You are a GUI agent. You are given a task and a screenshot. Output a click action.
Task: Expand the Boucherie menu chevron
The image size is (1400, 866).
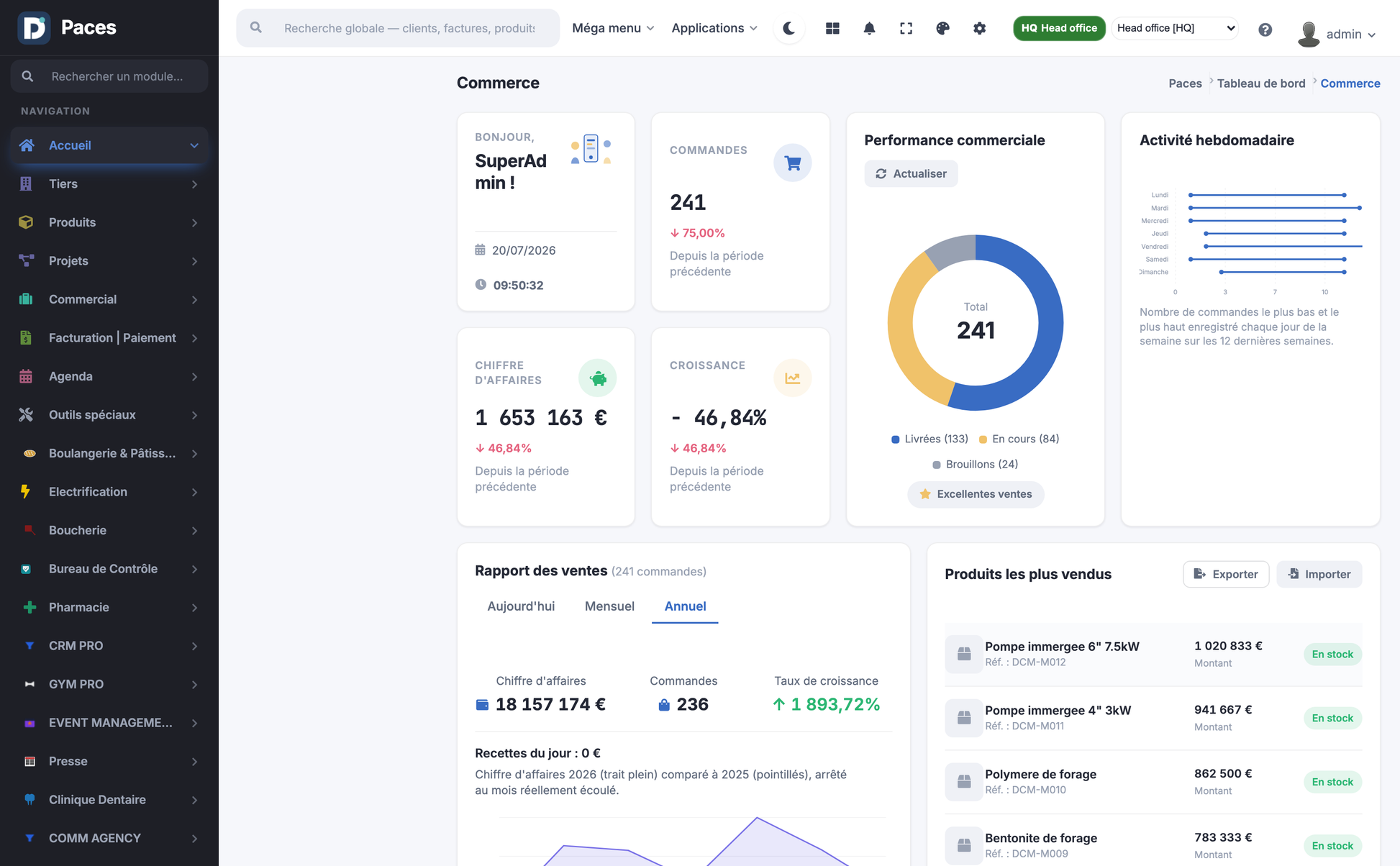coord(194,531)
